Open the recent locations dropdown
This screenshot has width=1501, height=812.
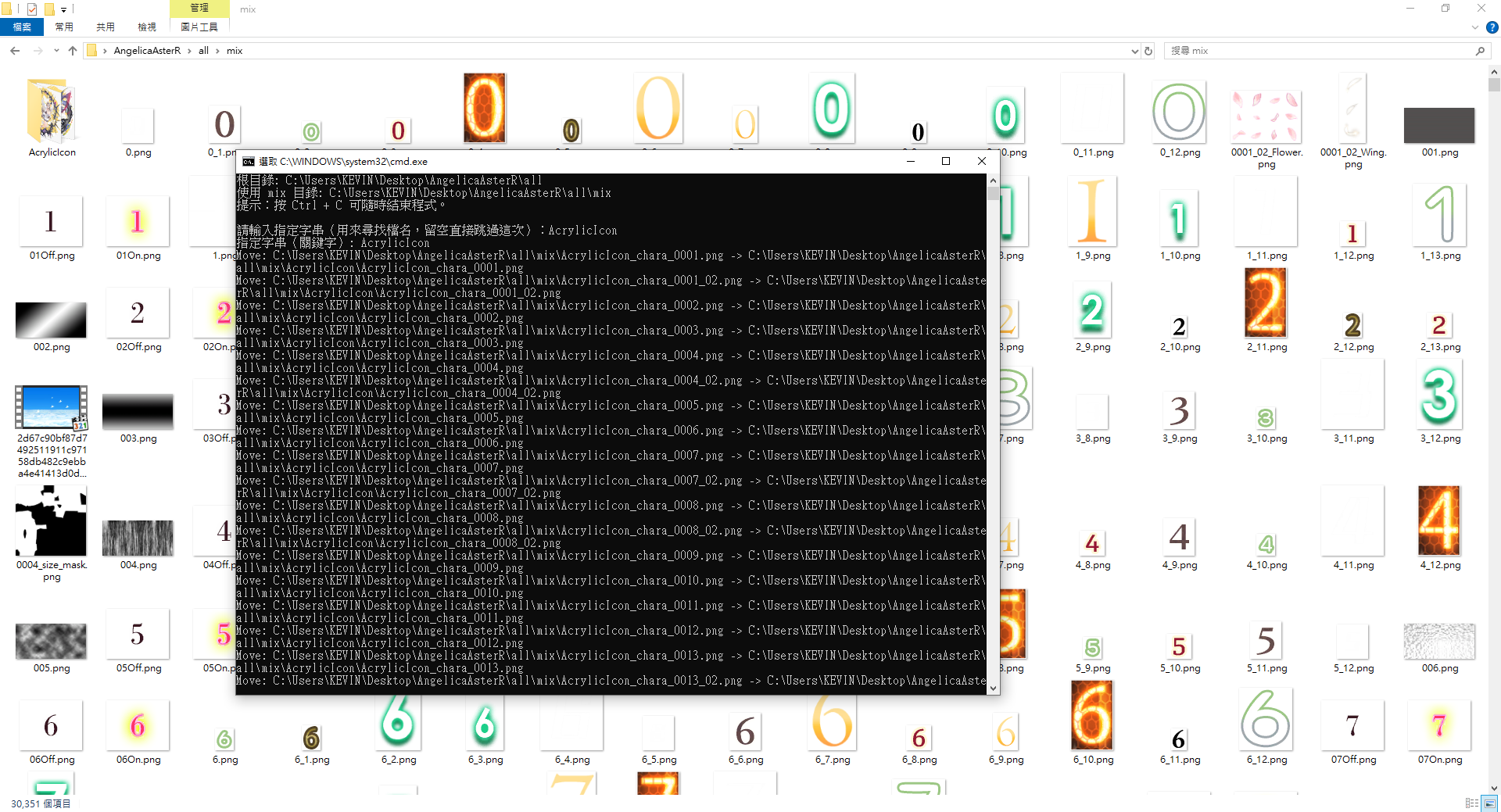click(x=56, y=51)
